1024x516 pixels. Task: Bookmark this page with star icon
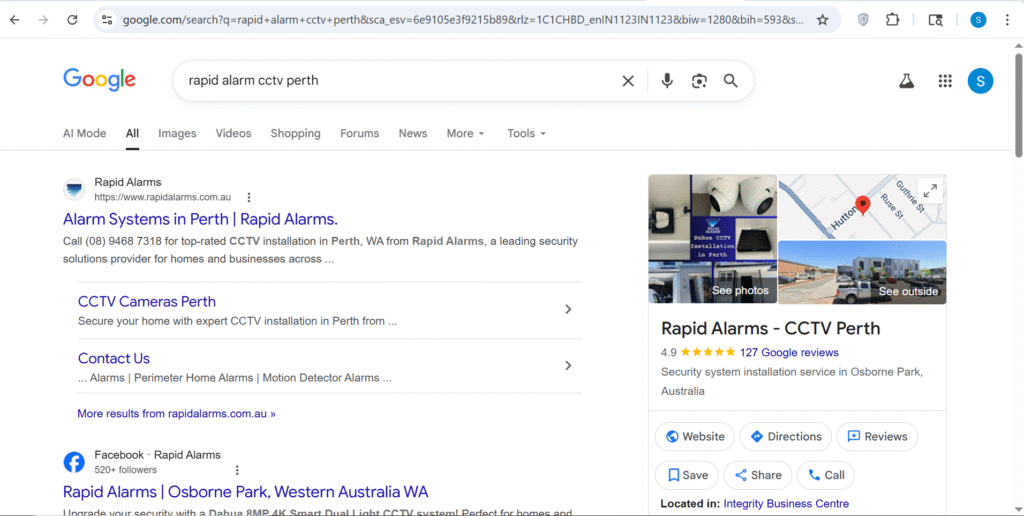point(822,20)
